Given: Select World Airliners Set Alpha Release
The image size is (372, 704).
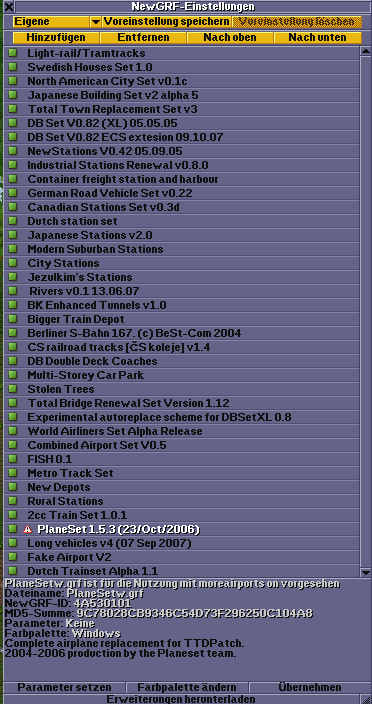Looking at the screenshot, I should pos(181,431).
